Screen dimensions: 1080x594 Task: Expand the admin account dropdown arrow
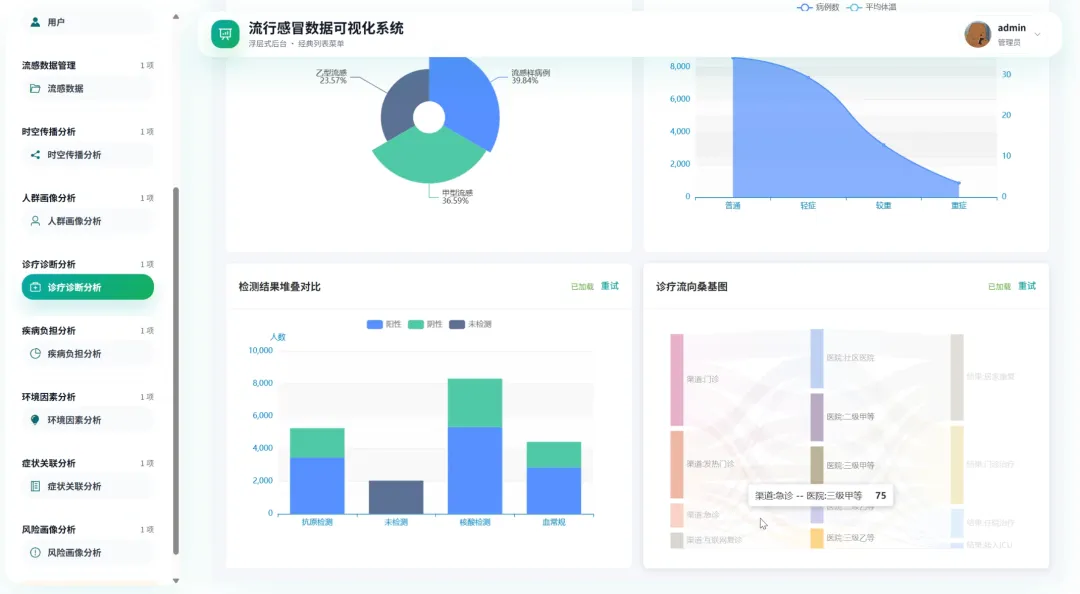(x=1037, y=34)
